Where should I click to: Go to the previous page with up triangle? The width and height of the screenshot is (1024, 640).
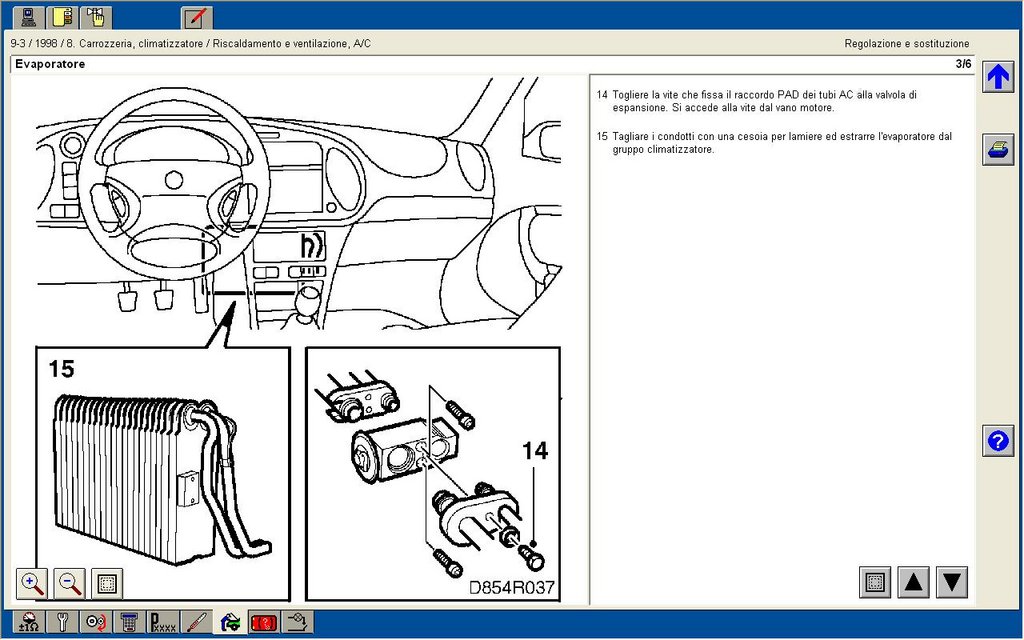point(914,582)
